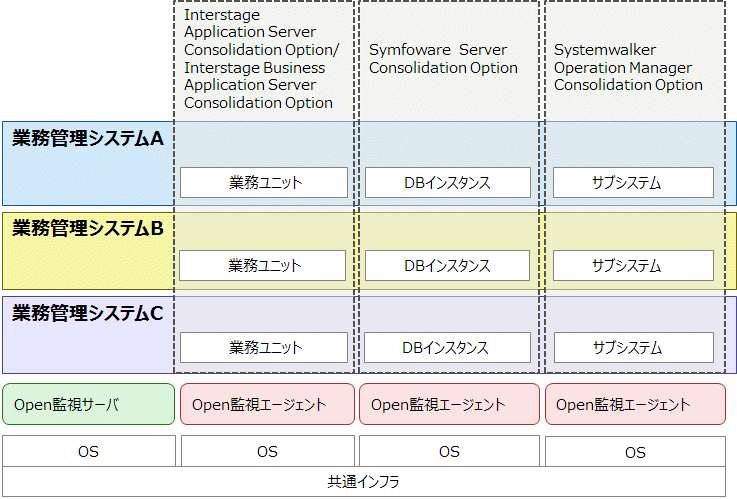Click 業務ユニット box in 業務管理システムC row

[x=264, y=348]
